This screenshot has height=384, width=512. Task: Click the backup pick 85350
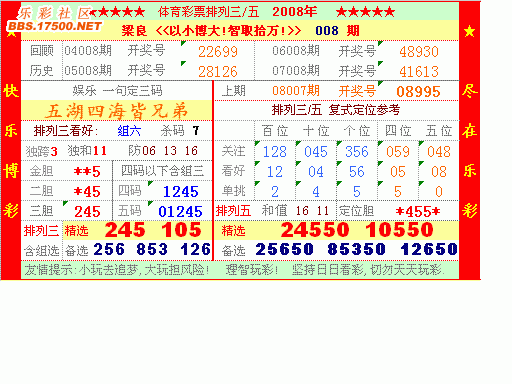[x=356, y=249]
